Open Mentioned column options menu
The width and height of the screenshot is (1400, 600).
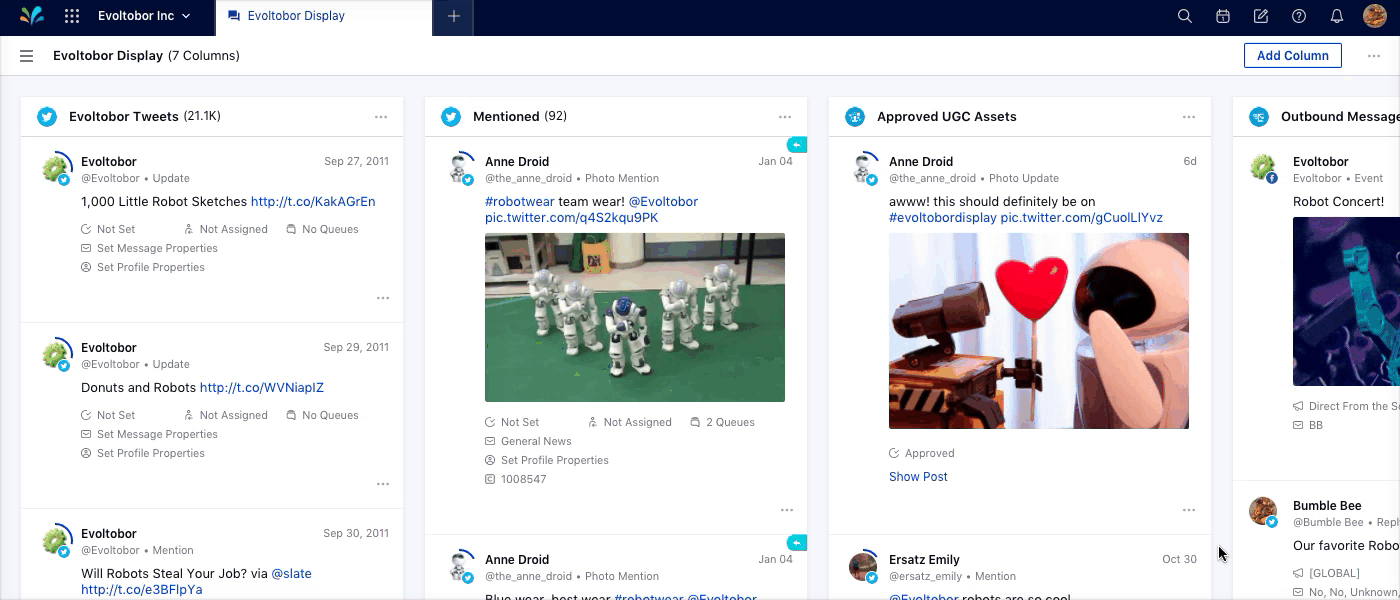pyautogui.click(x=785, y=117)
